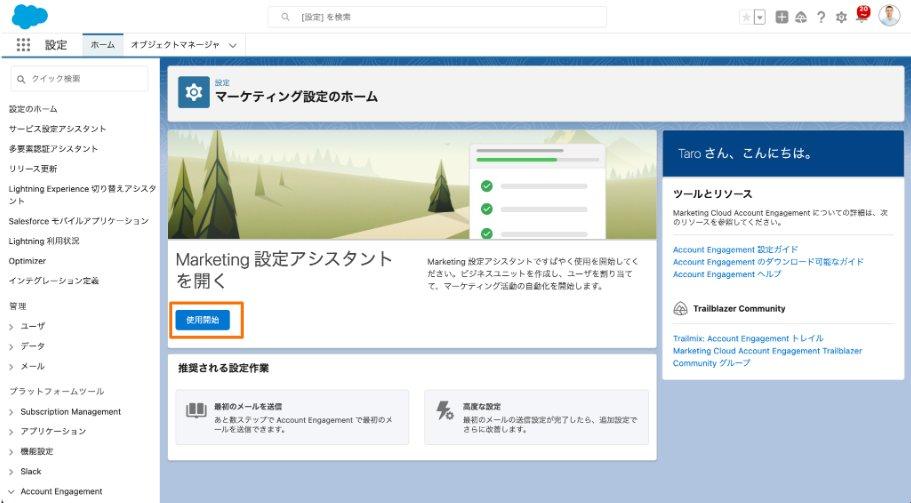
Task: Click the Trailblazer Community icon
Action: pyautogui.click(x=680, y=308)
